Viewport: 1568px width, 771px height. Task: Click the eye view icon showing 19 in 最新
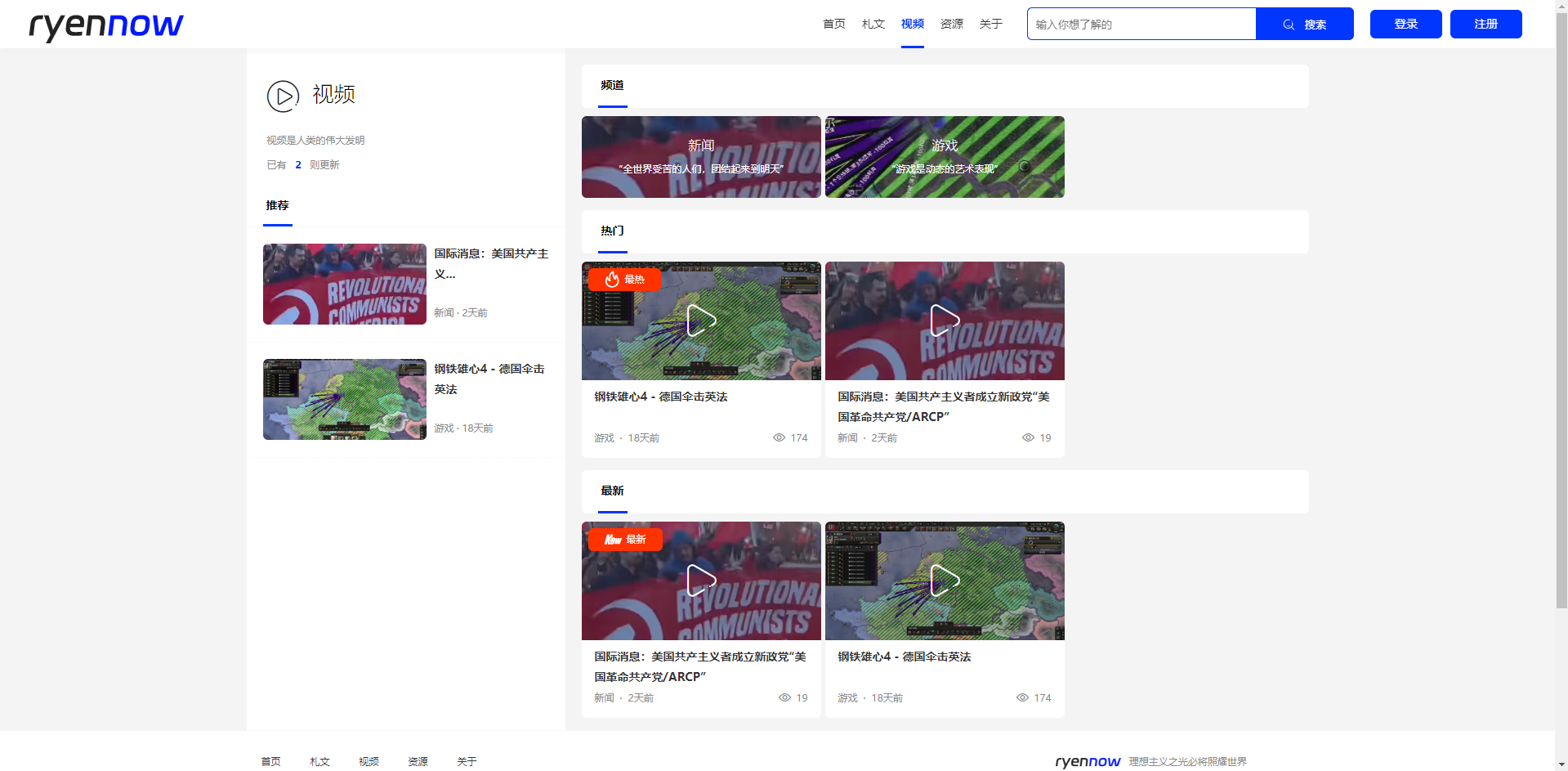tap(784, 697)
